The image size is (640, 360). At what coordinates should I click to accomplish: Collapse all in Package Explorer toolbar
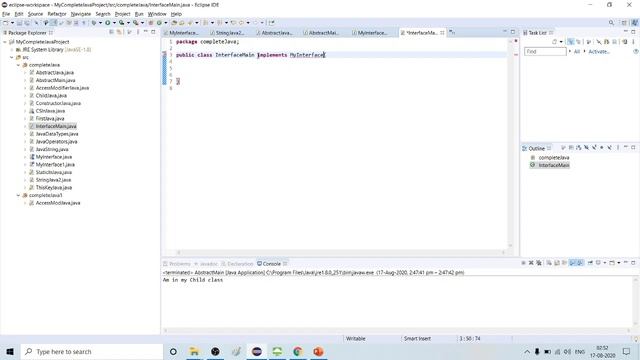point(111,32)
